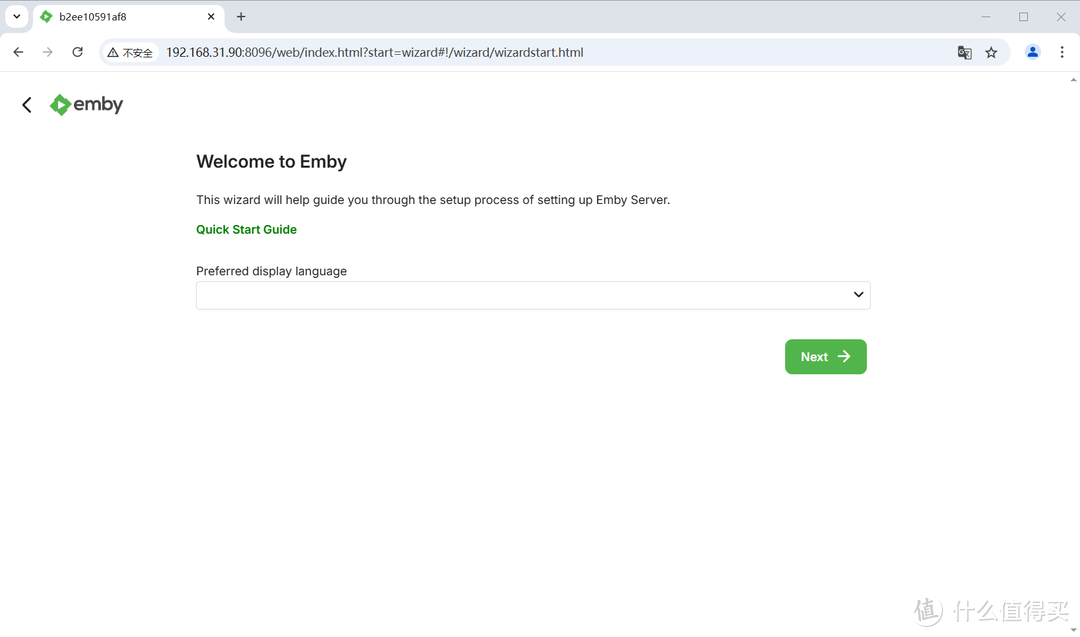Image resolution: width=1080 pixels, height=637 pixels.
Task: Open the translate page icon
Action: coord(964,52)
